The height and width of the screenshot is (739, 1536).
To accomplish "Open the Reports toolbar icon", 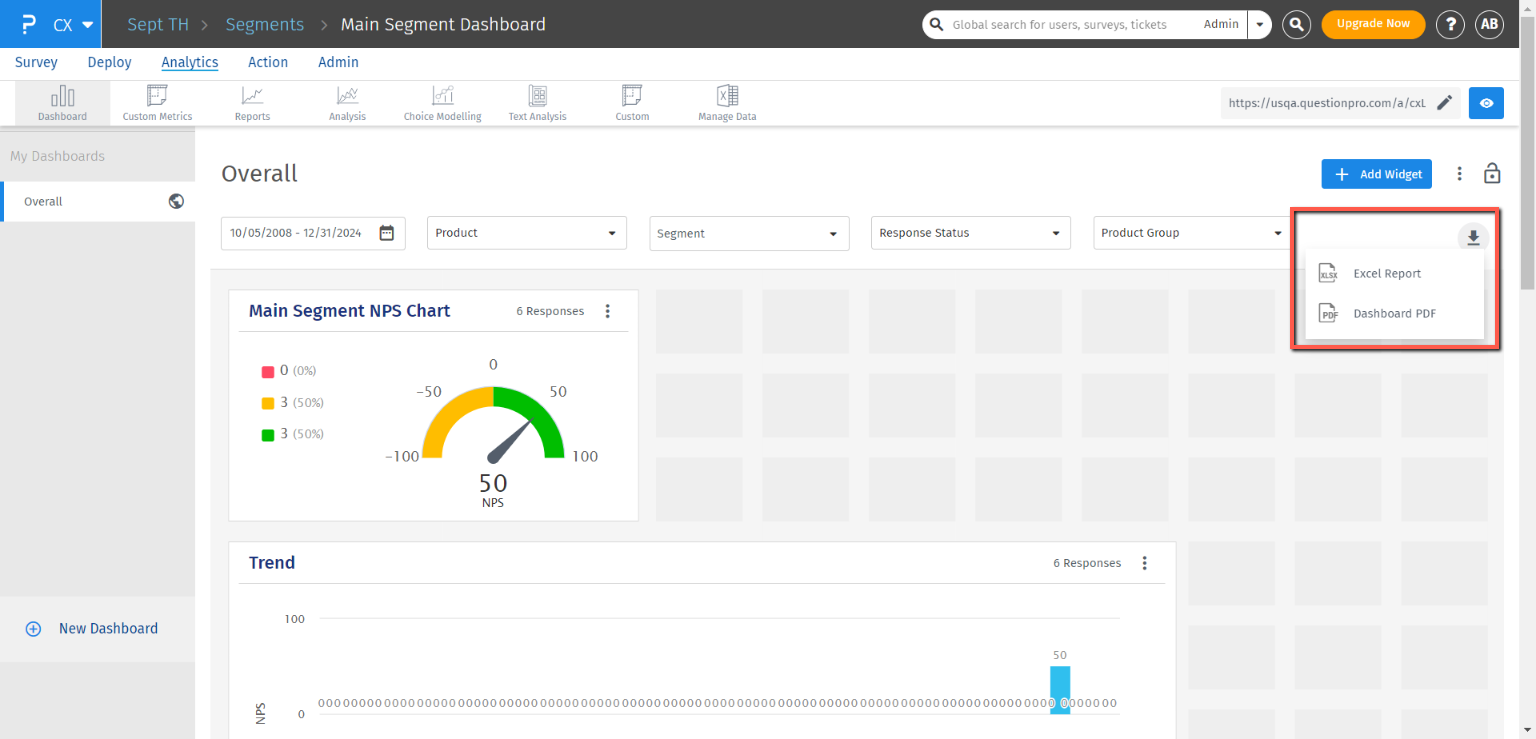I will pyautogui.click(x=252, y=103).
